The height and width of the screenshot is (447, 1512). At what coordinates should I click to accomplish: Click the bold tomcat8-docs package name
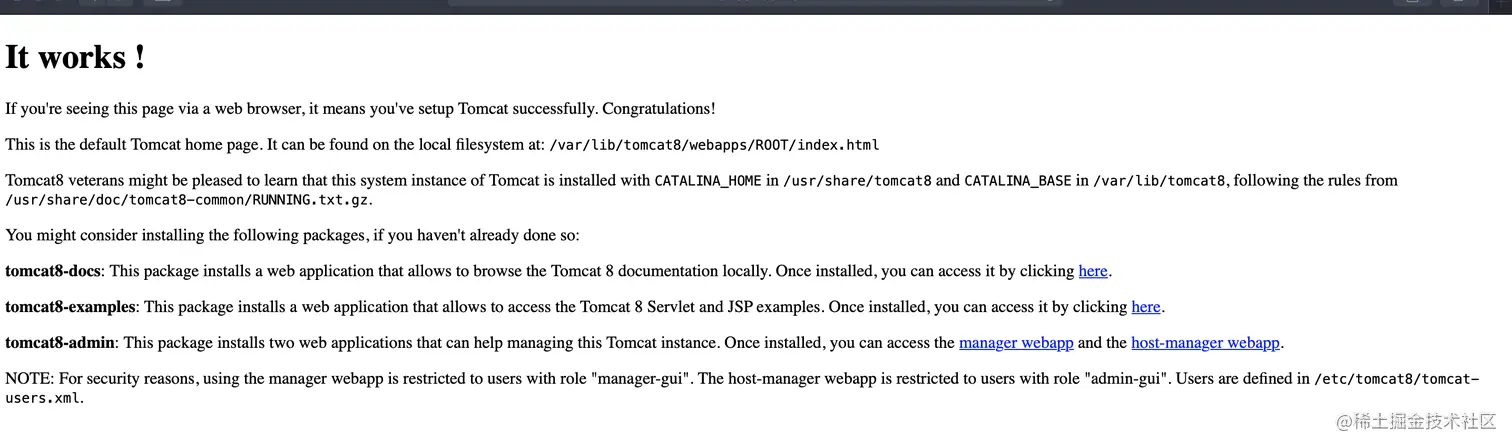[53, 271]
